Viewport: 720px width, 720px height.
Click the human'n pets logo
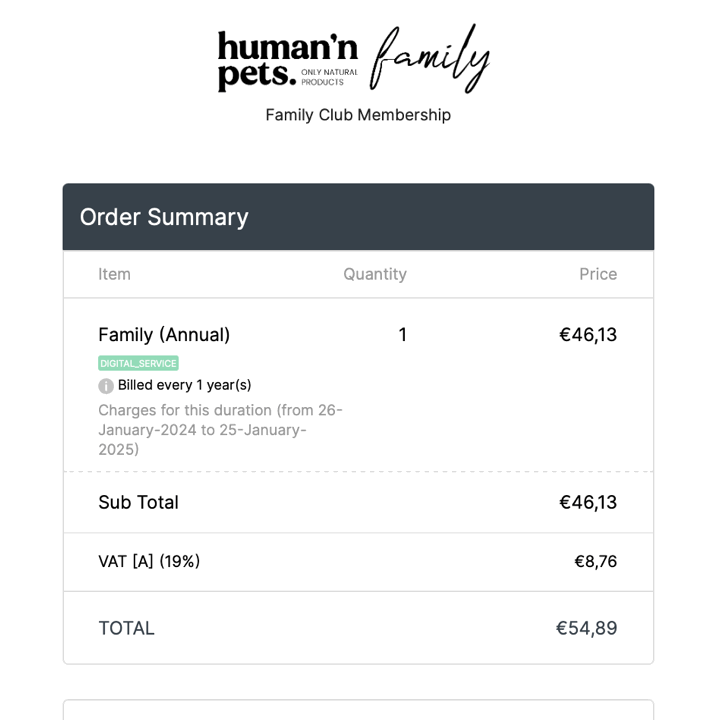click(x=287, y=60)
